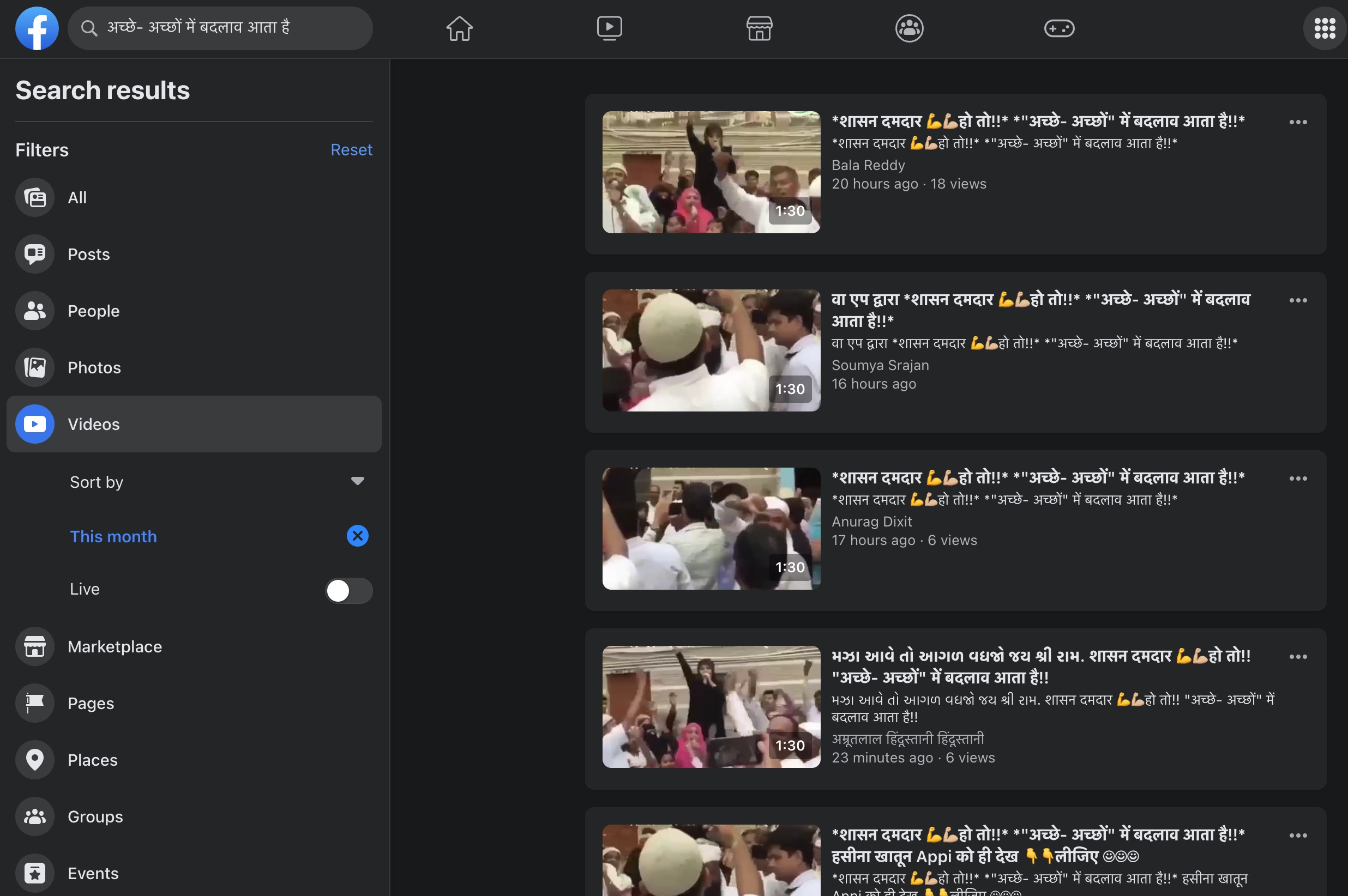
Task: Click '23 minutes ago · 6 views' text
Action: click(913, 758)
